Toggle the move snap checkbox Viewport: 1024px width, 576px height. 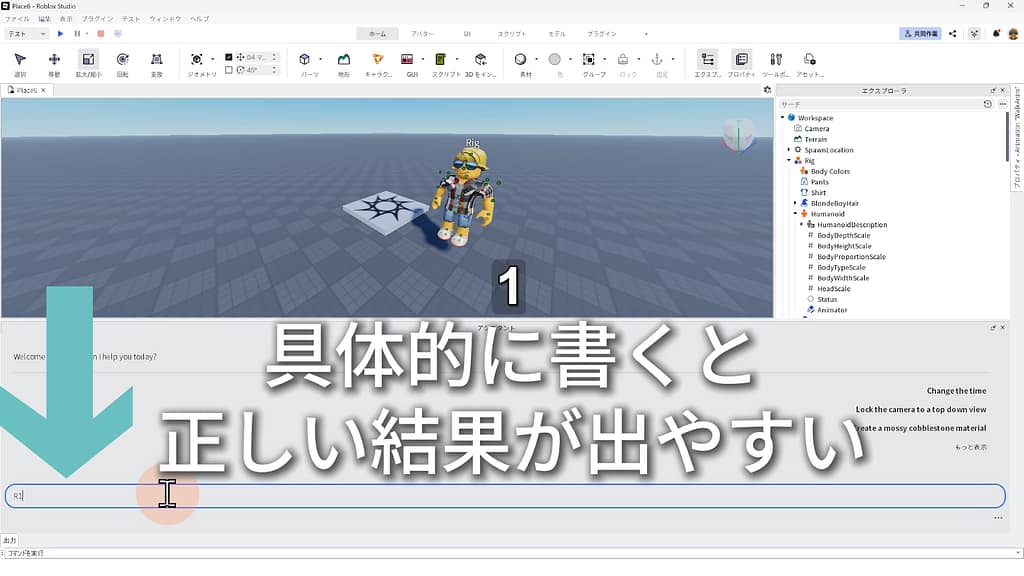click(x=229, y=57)
